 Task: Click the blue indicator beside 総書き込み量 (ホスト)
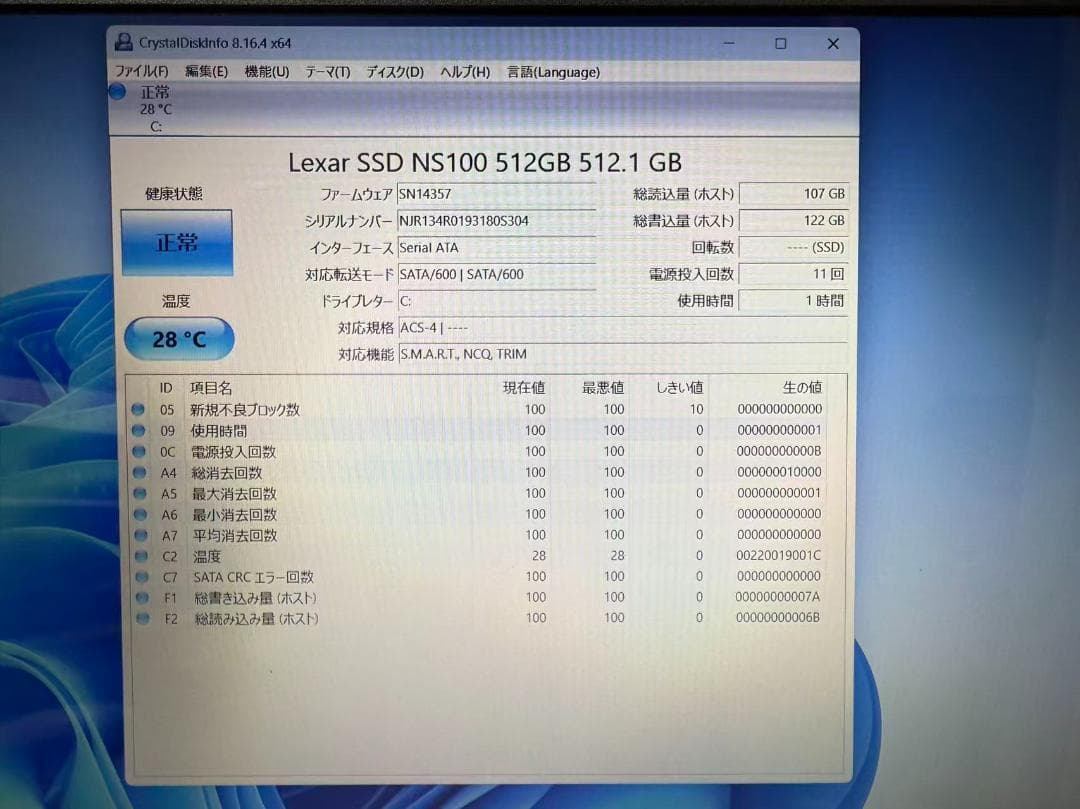coord(140,597)
